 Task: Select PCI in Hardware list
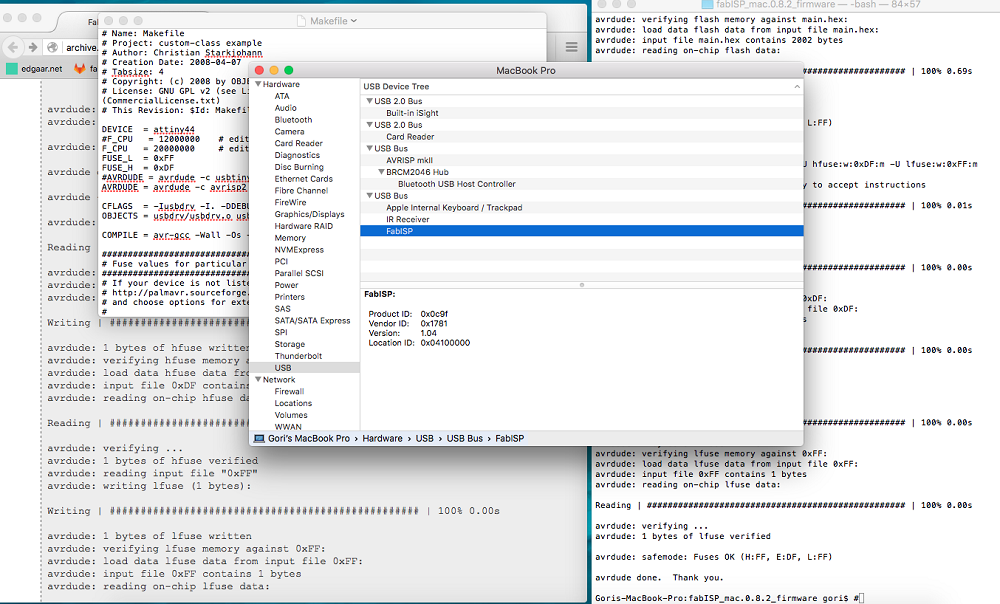click(x=281, y=261)
